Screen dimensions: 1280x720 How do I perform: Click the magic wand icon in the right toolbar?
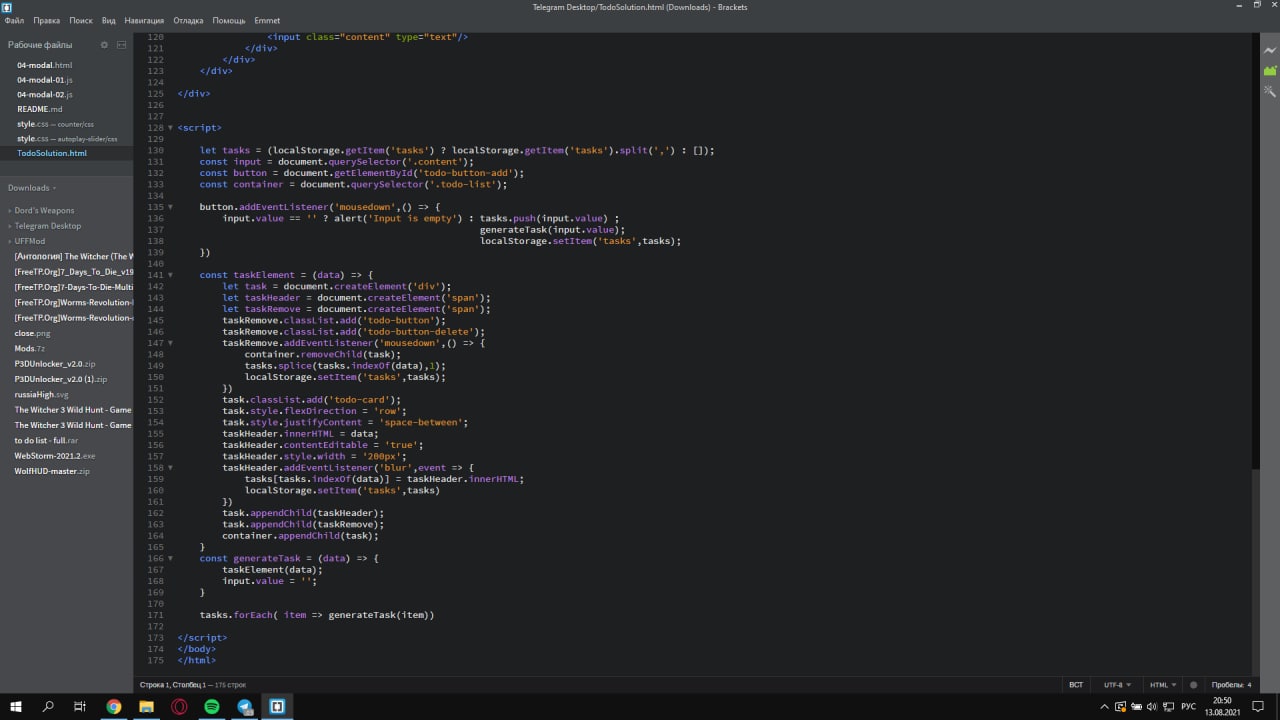point(1270,91)
